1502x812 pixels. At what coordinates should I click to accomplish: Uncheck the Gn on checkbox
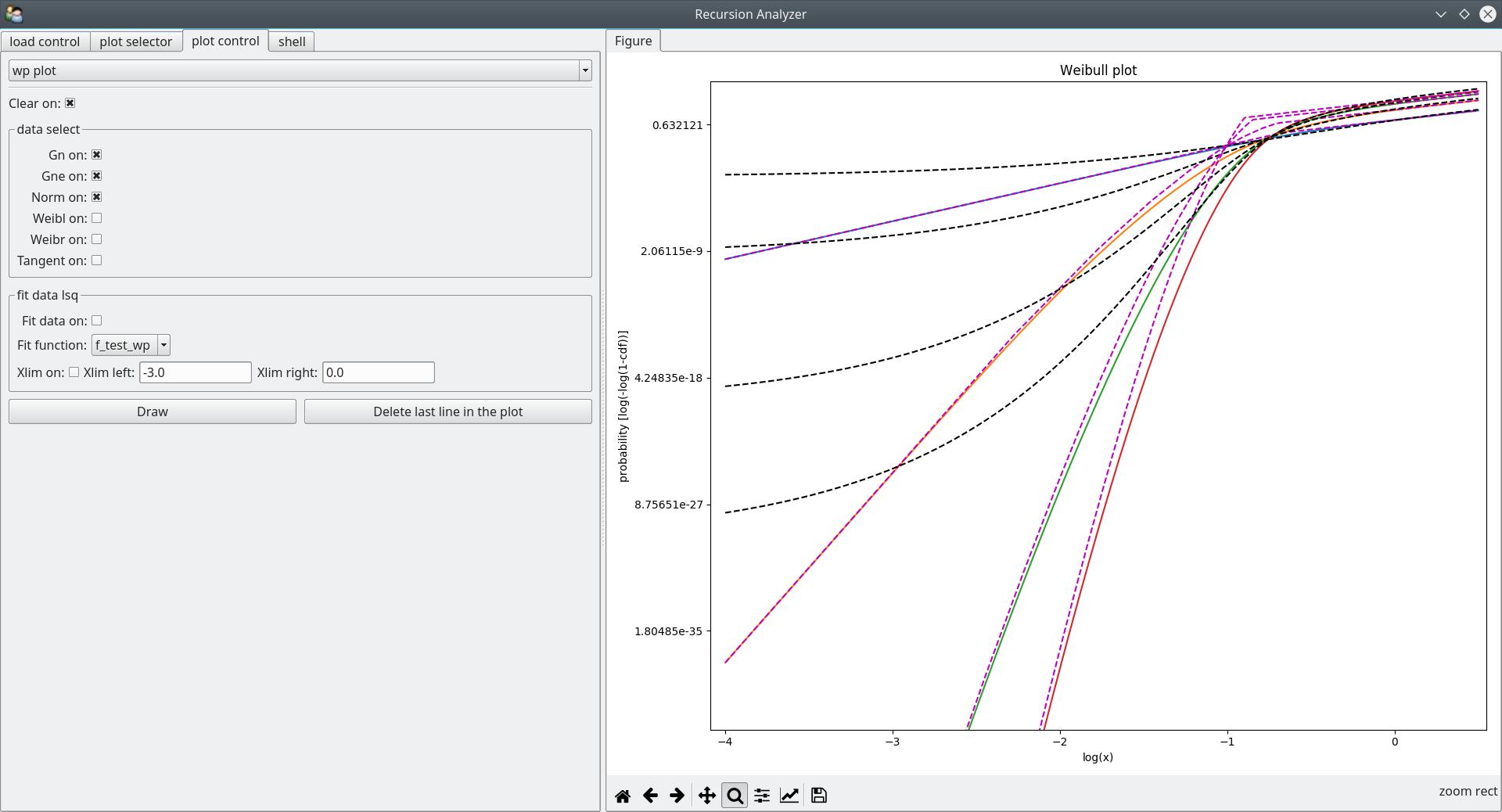coord(97,155)
